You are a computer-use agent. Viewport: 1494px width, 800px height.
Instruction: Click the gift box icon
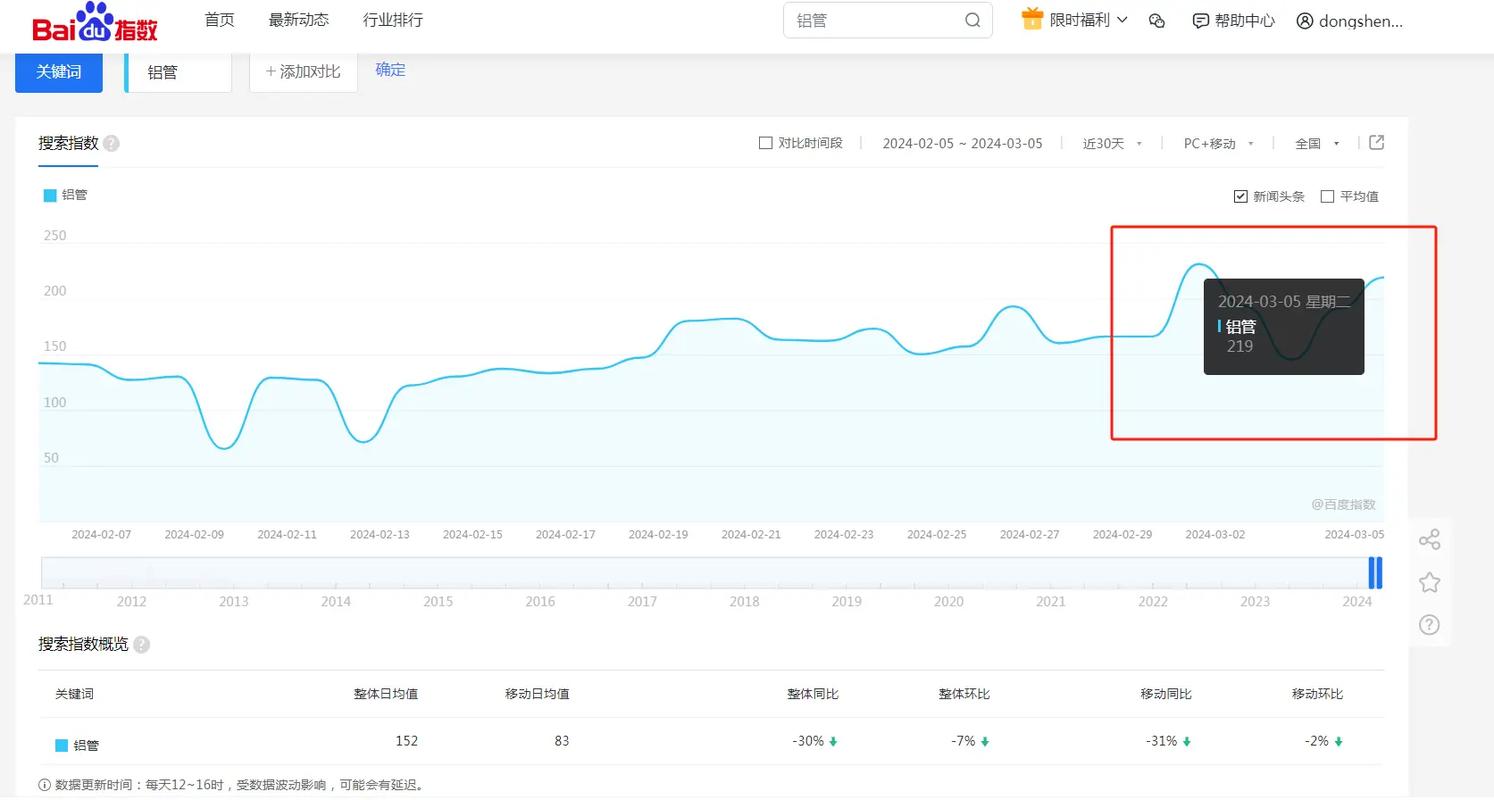[1032, 19]
